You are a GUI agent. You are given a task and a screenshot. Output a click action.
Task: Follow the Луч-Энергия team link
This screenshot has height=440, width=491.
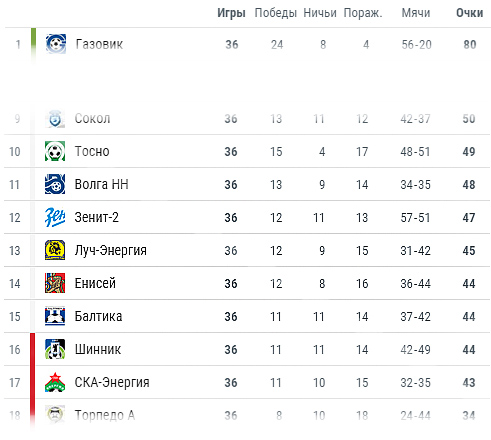tap(111, 250)
